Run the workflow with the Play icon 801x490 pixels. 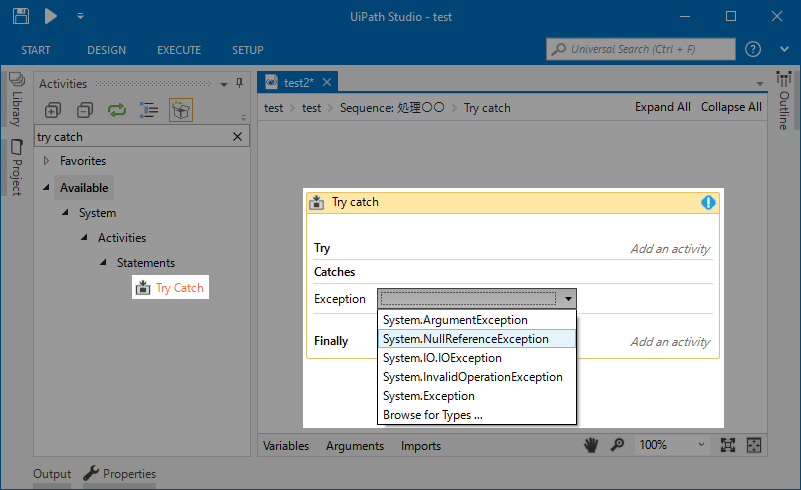[51, 16]
